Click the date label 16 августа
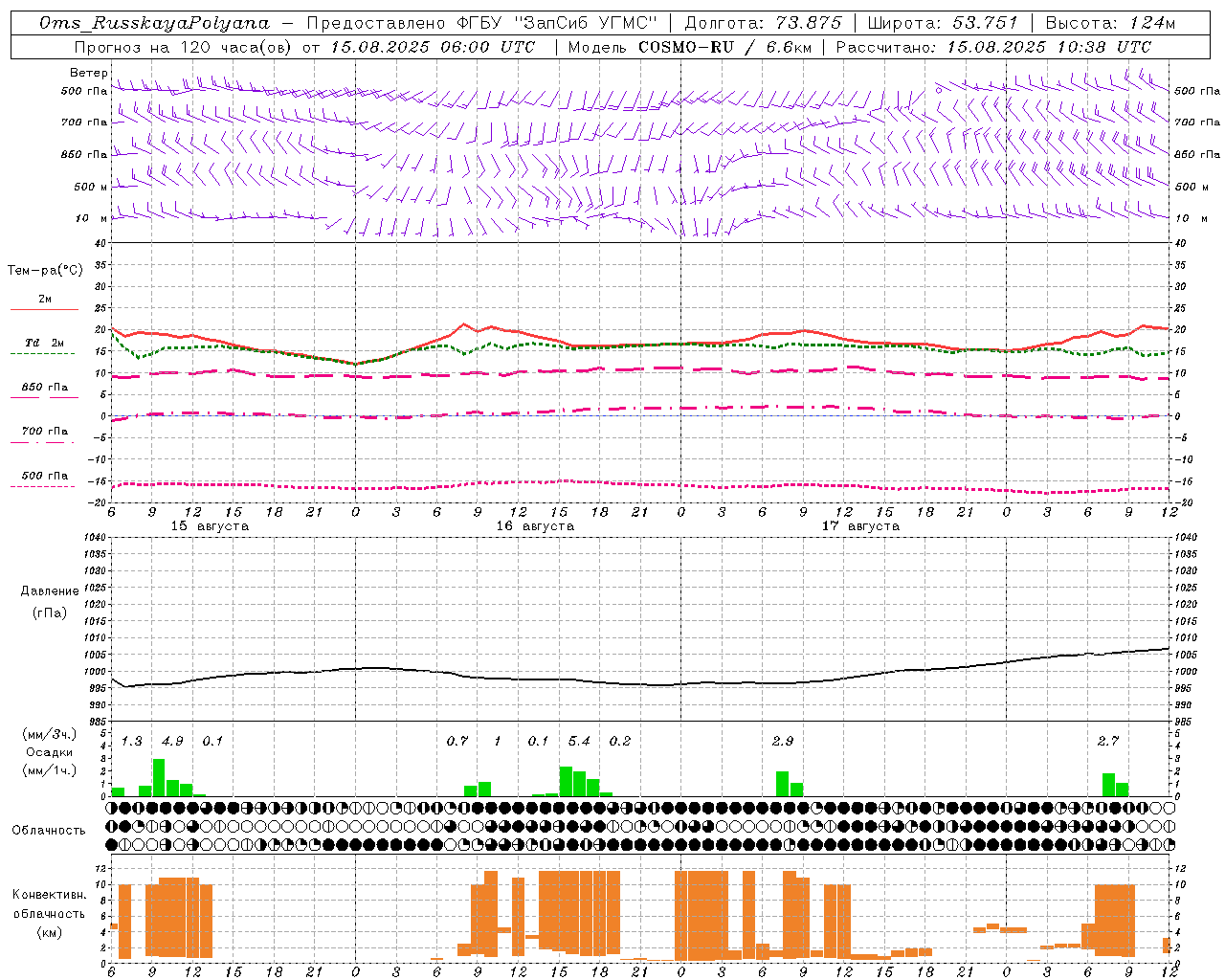The height and width of the screenshot is (980, 1225). (x=535, y=525)
